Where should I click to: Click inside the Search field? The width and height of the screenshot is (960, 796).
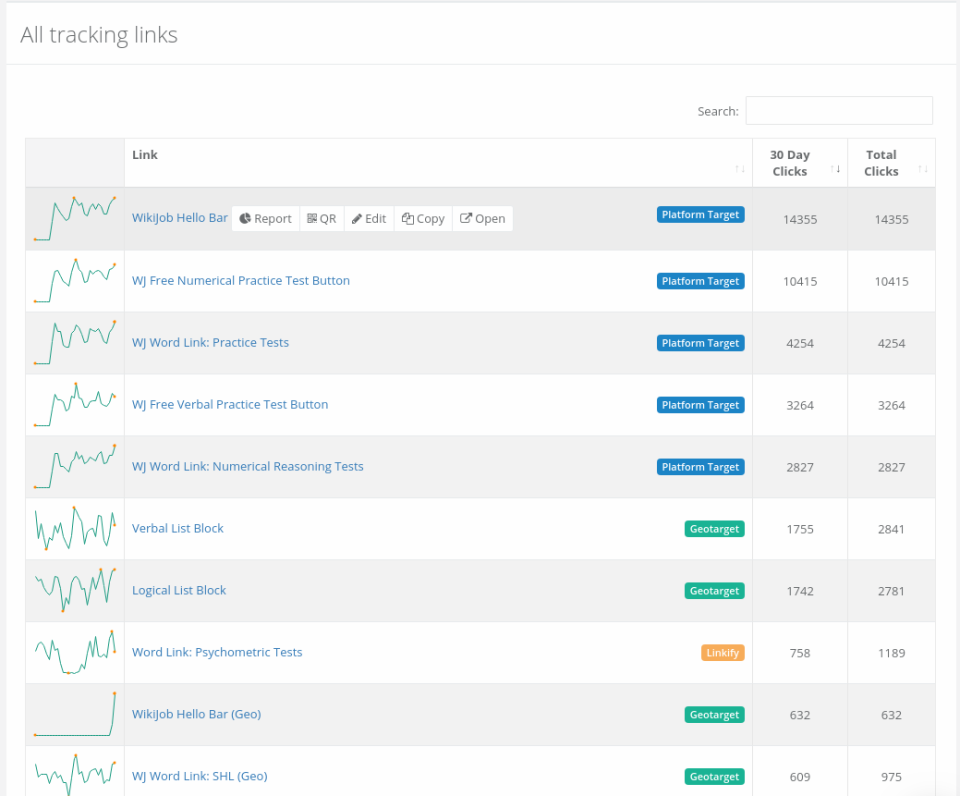pyautogui.click(x=838, y=110)
